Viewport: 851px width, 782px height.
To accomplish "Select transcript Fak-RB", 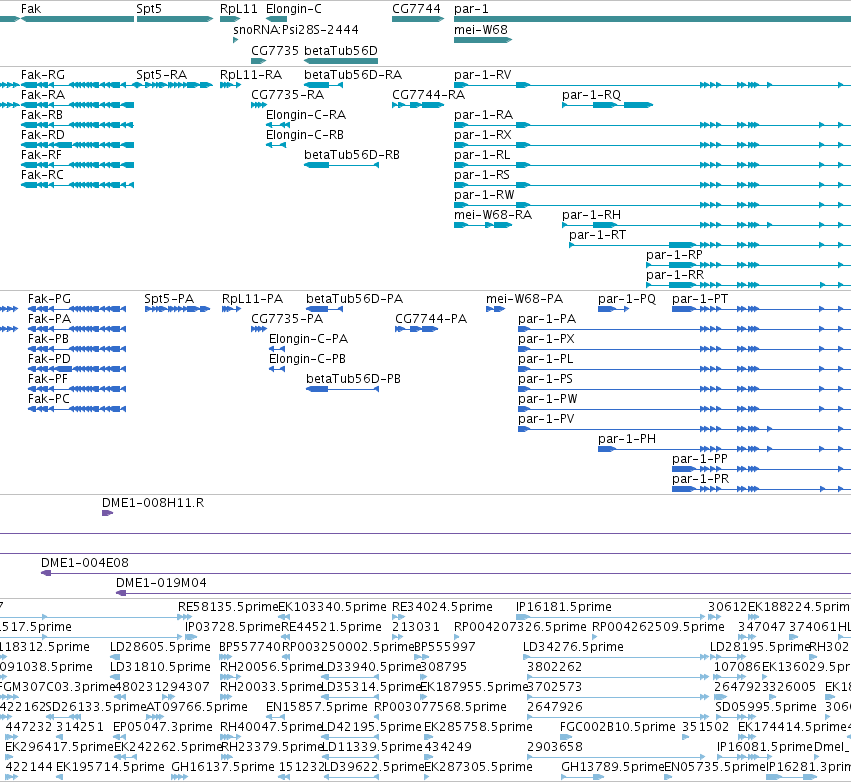I will coord(42,115).
